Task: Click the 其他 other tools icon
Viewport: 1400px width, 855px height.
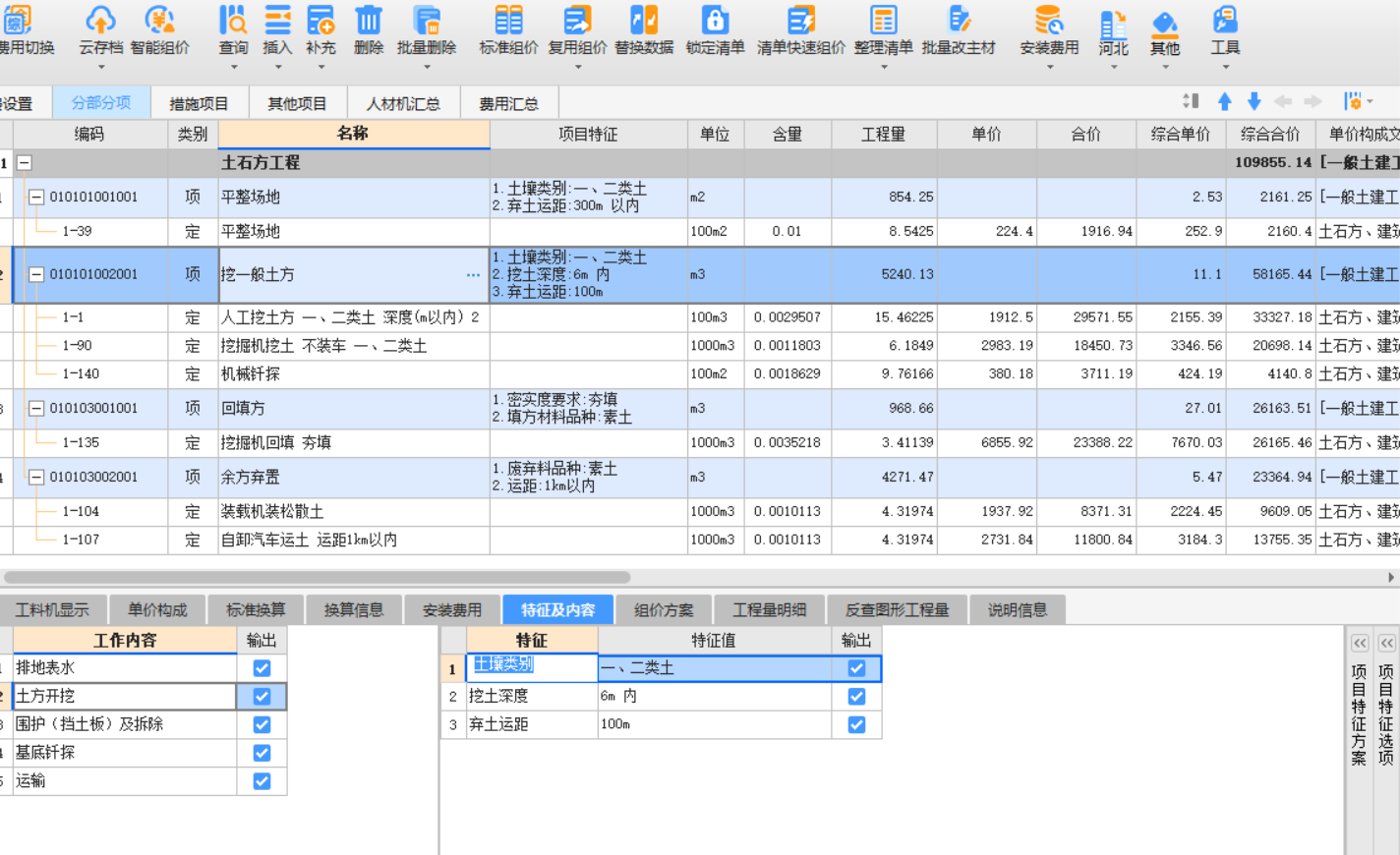Action: (x=1165, y=25)
